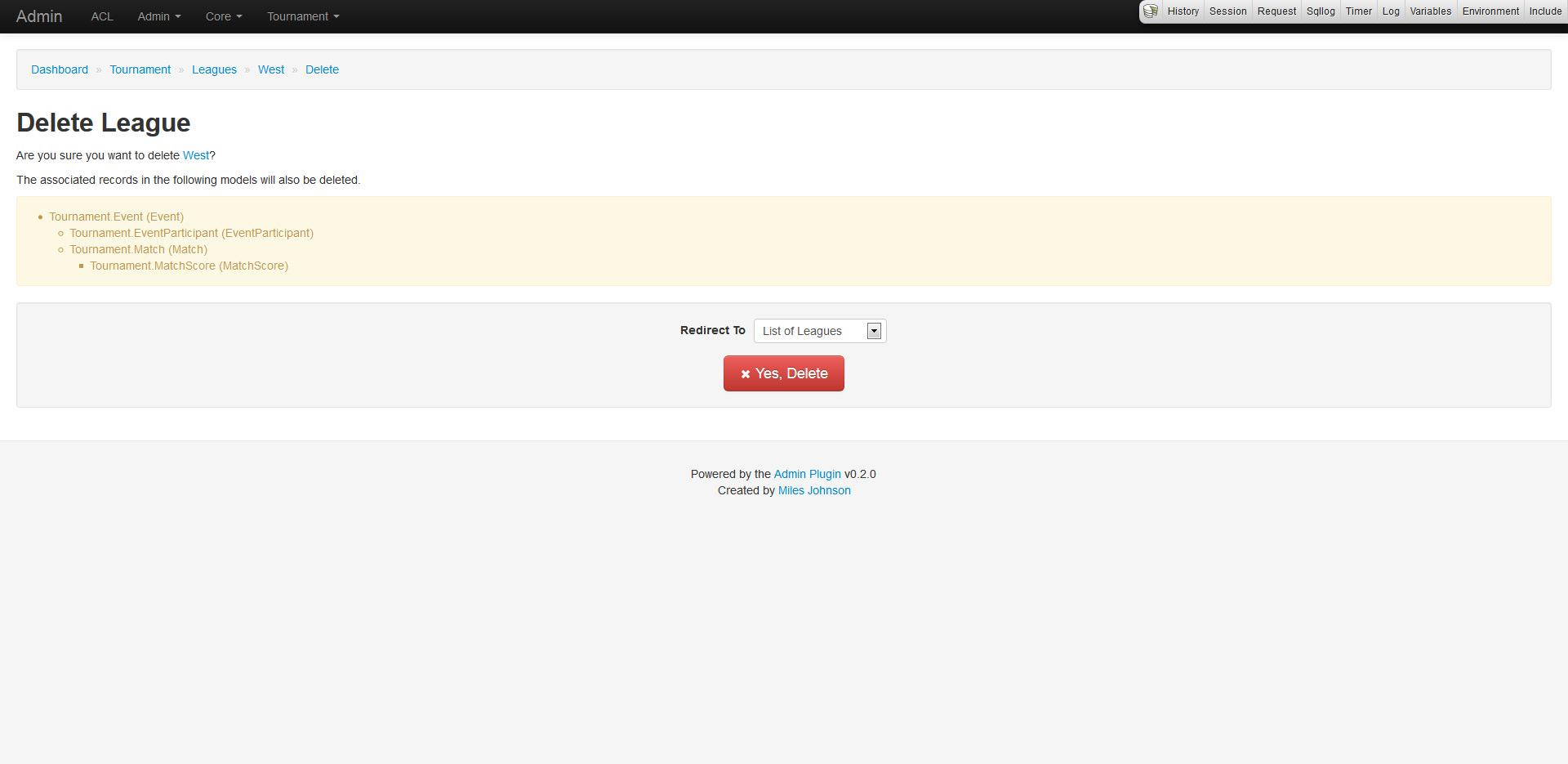1568x764 pixels.
Task: Open the West league link in confirmation text
Action: point(196,155)
